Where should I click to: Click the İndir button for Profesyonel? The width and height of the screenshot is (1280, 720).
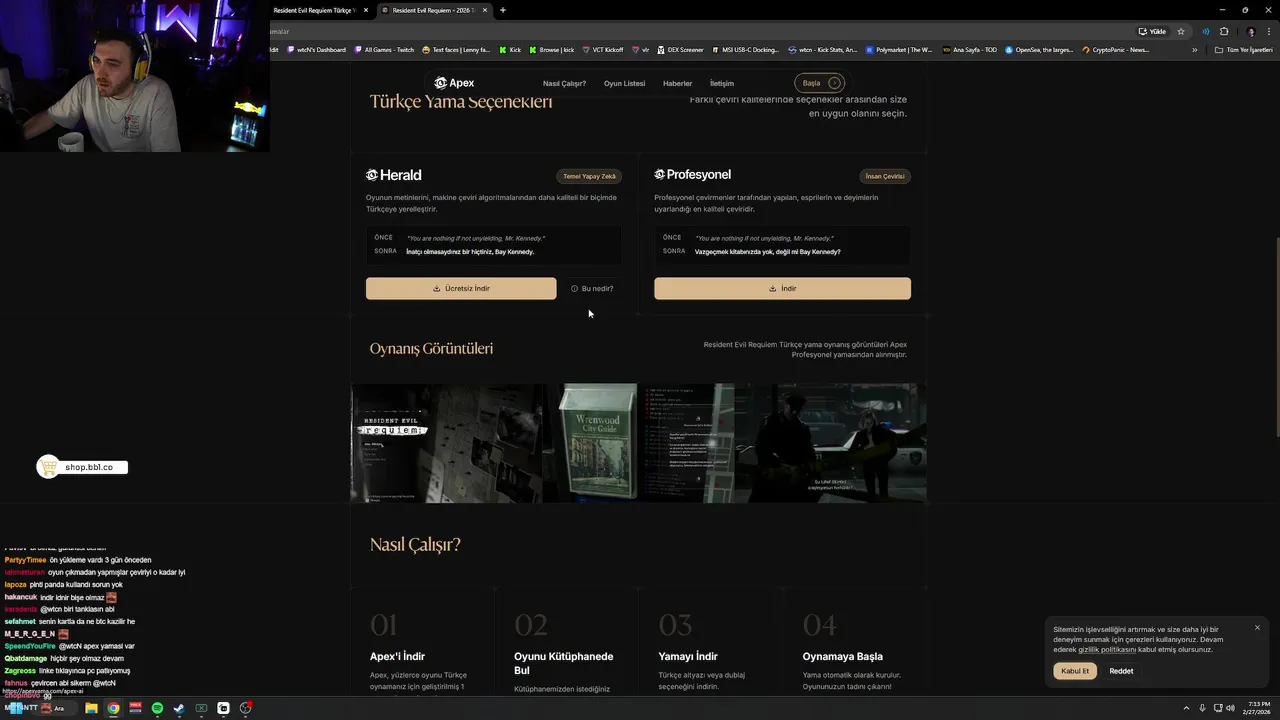pos(782,288)
